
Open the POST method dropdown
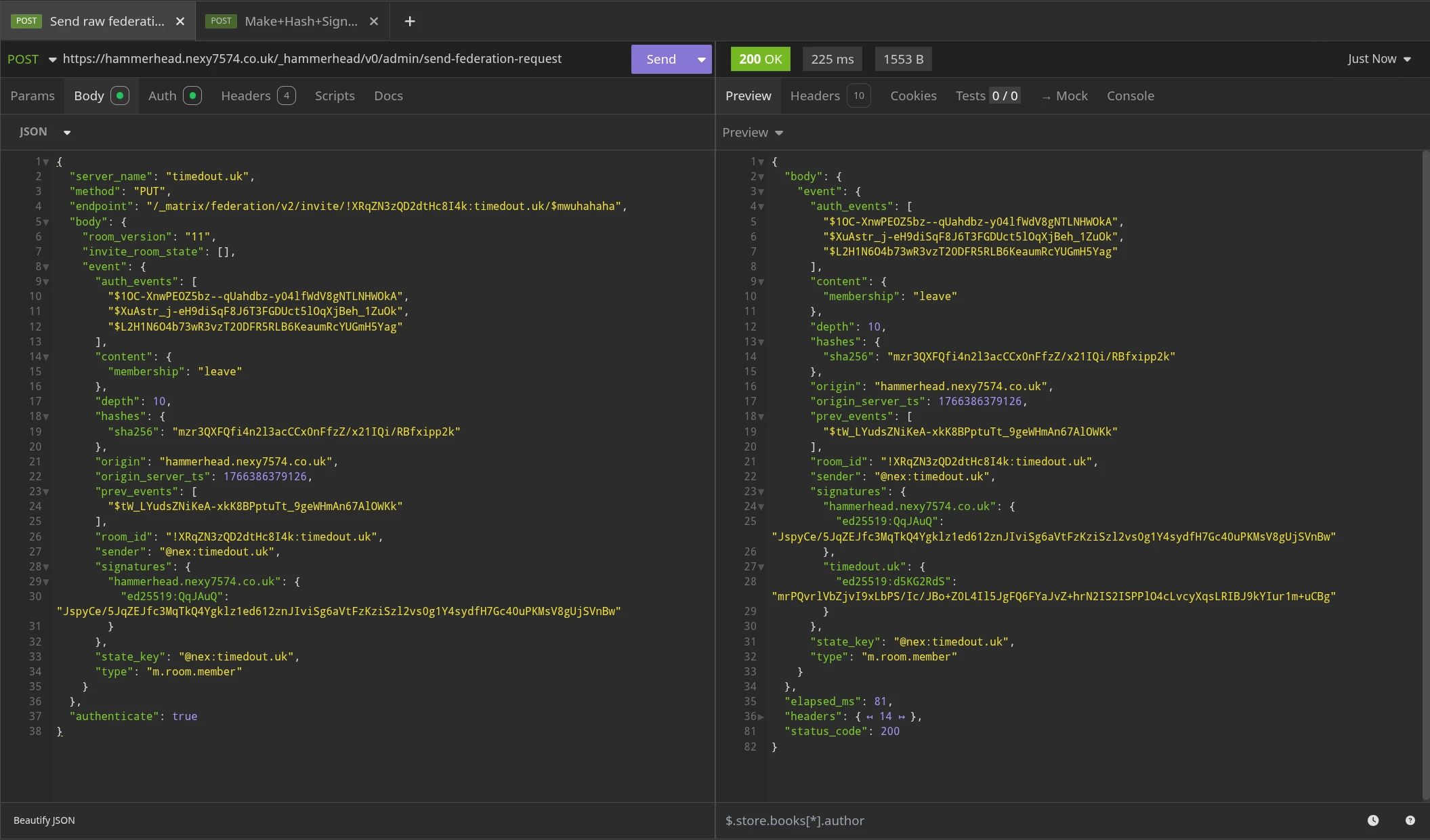[x=31, y=59]
